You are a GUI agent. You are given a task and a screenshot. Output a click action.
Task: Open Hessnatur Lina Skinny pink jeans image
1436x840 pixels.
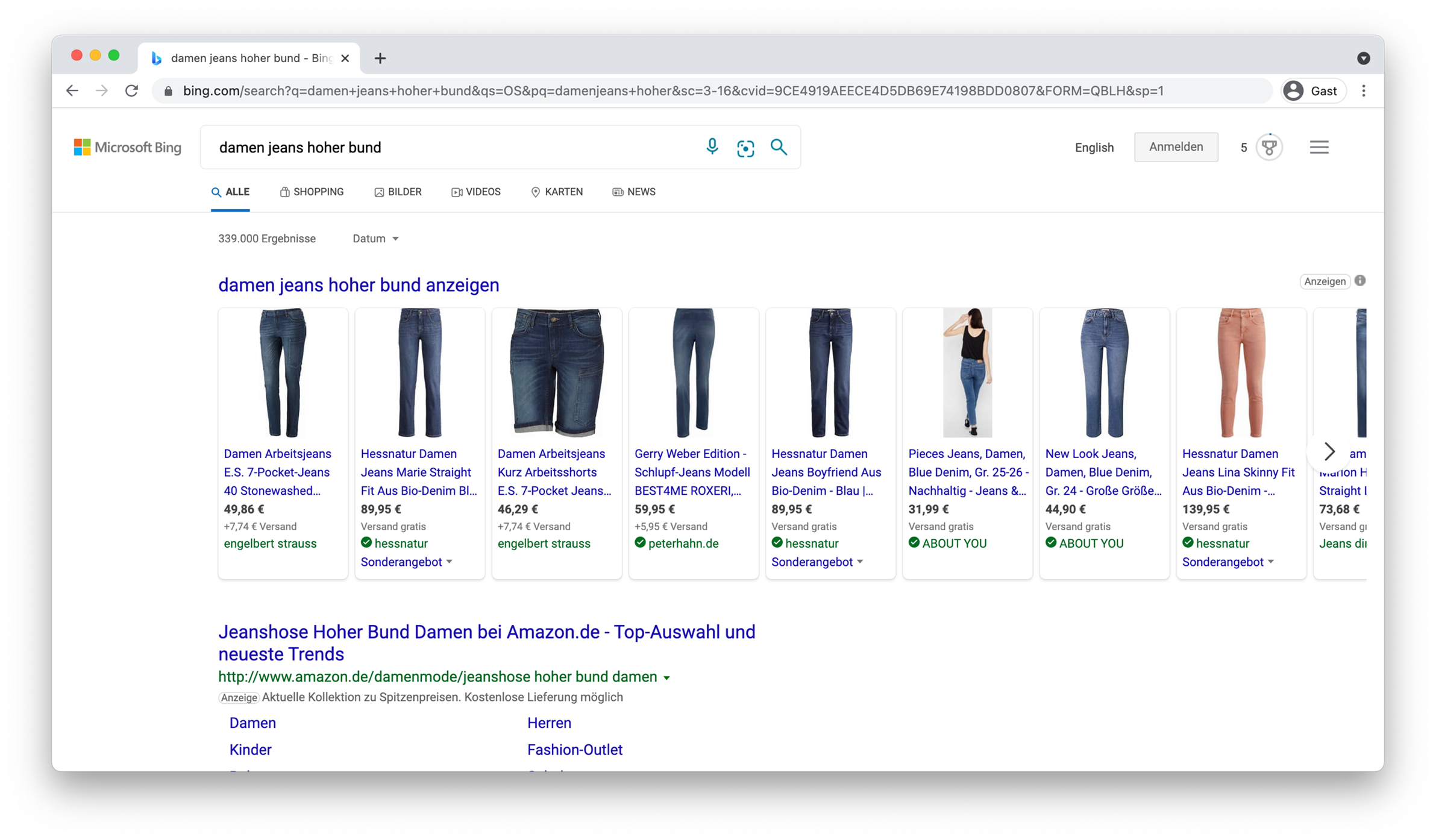point(1241,372)
